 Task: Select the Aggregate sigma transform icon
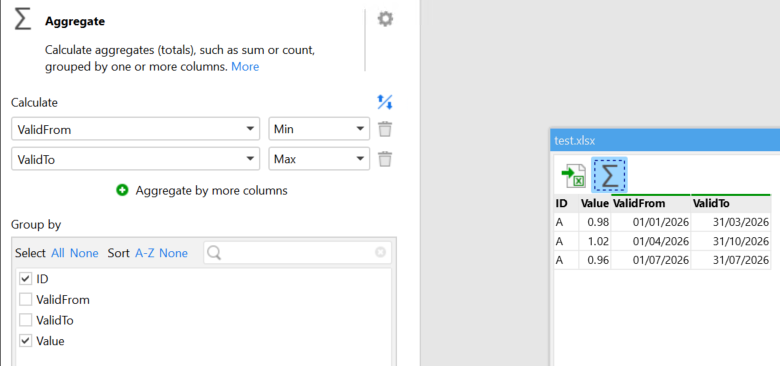(x=609, y=175)
